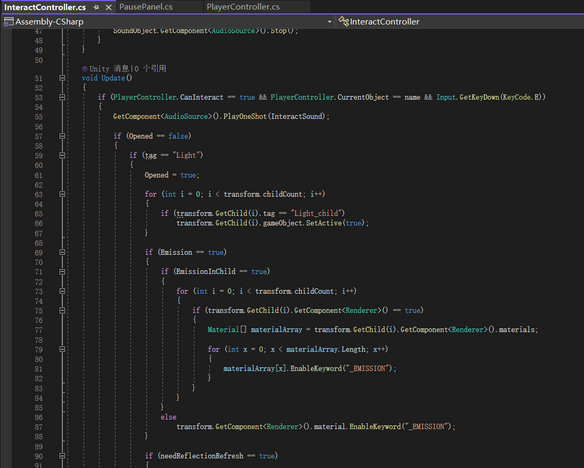Collapse the tag Light block at line 59
Screen dimensions: 584x468
(62, 155)
